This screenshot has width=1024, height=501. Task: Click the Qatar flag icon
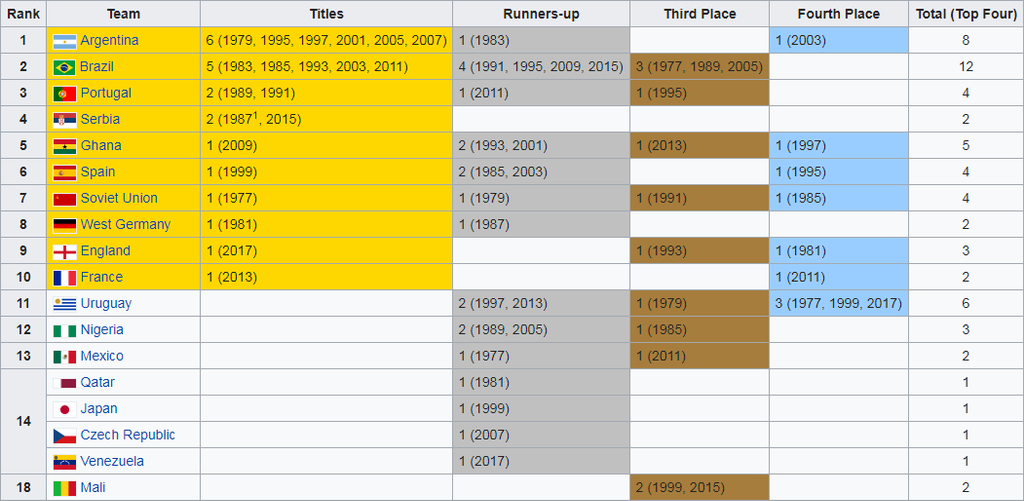pyautogui.click(x=65, y=383)
